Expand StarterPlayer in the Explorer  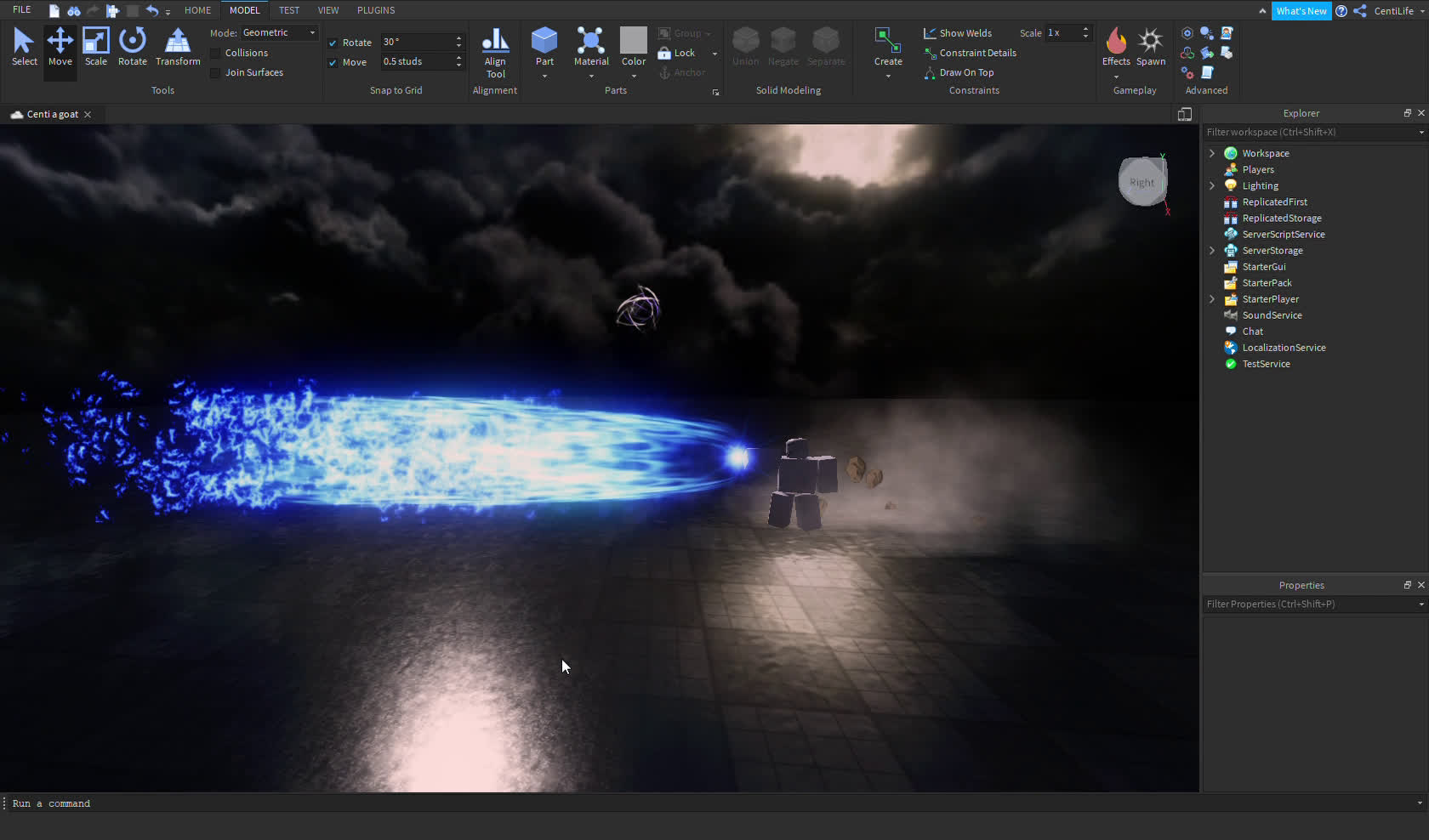point(1211,298)
